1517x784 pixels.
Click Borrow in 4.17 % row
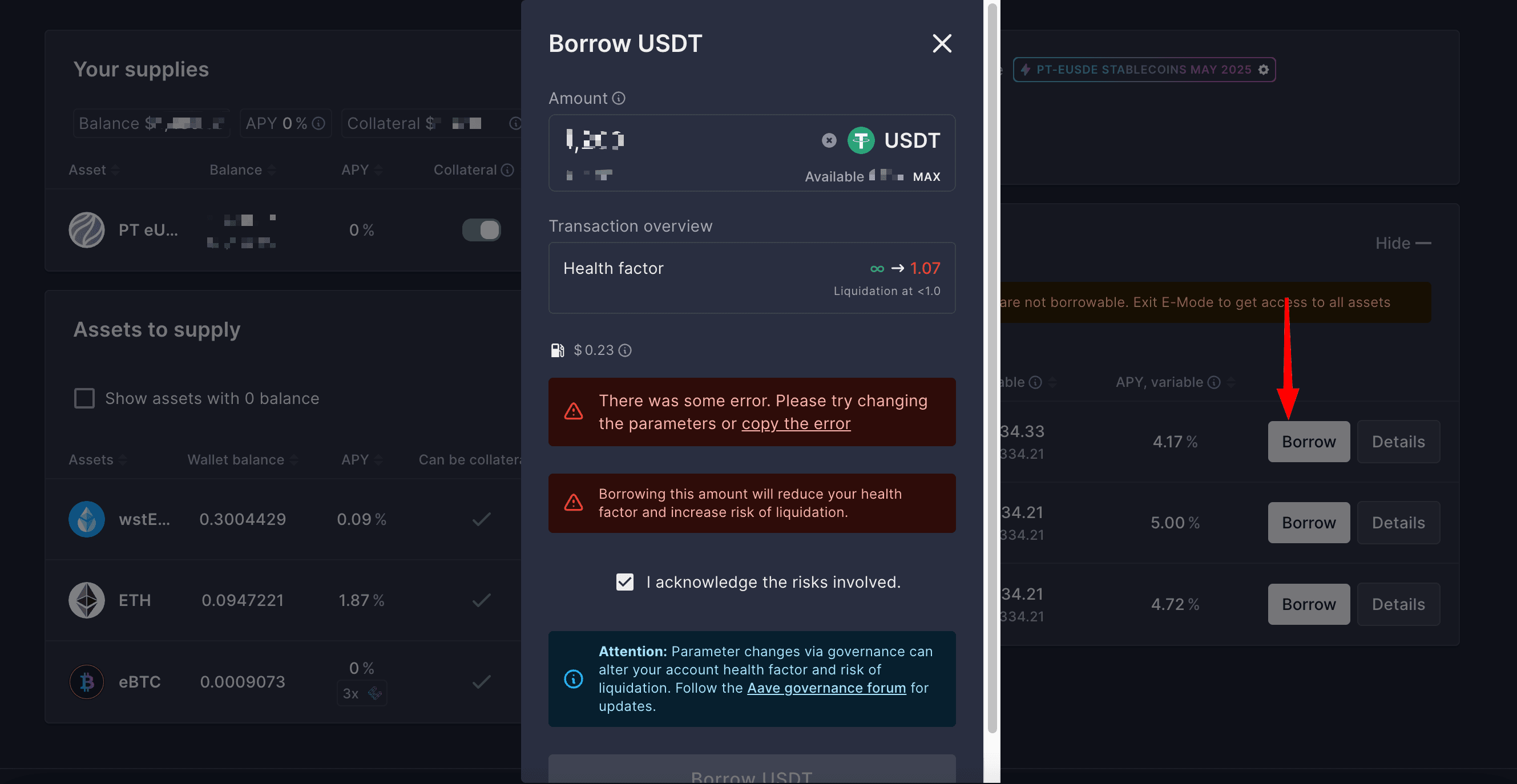1309,442
